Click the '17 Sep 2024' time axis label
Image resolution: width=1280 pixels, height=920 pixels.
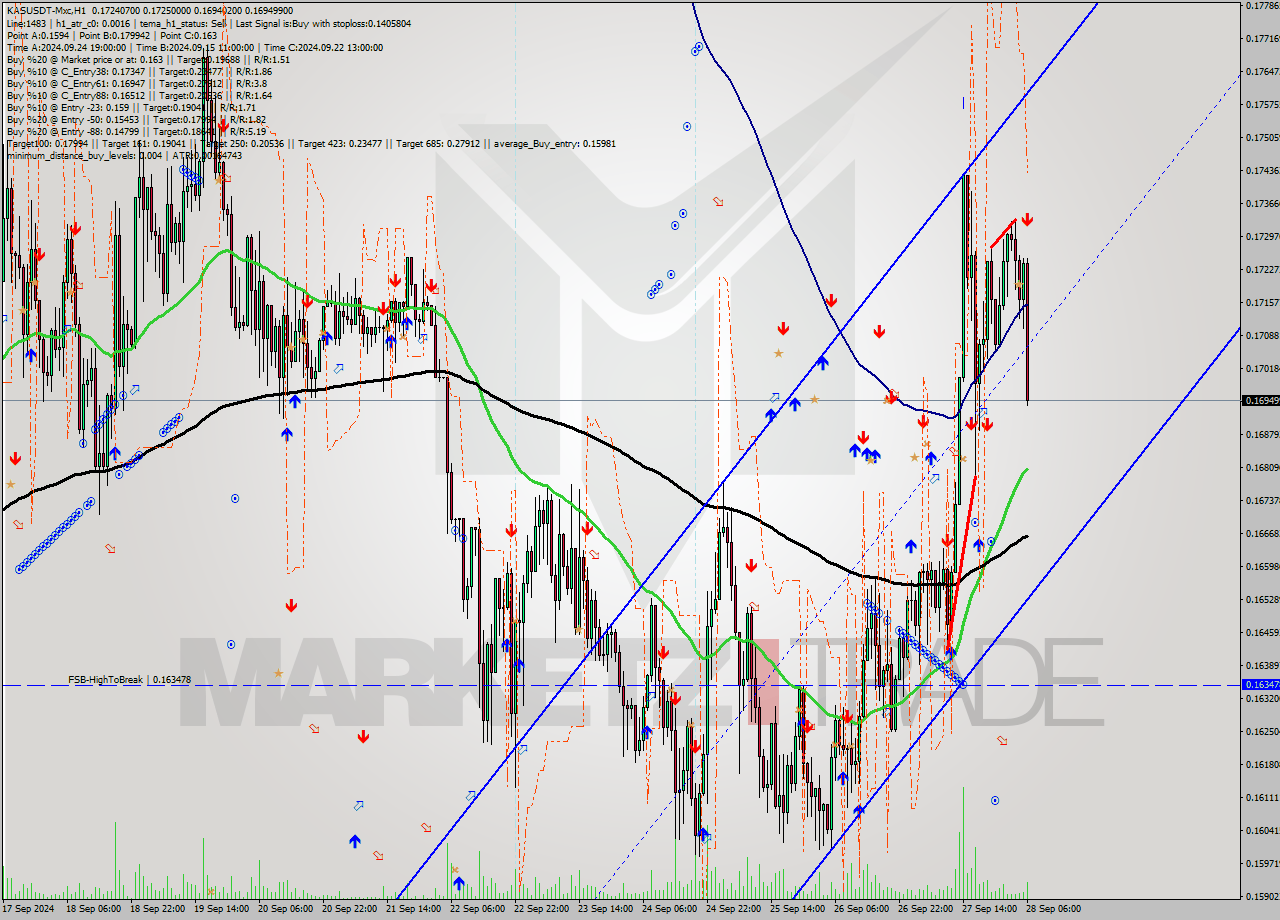(28, 909)
